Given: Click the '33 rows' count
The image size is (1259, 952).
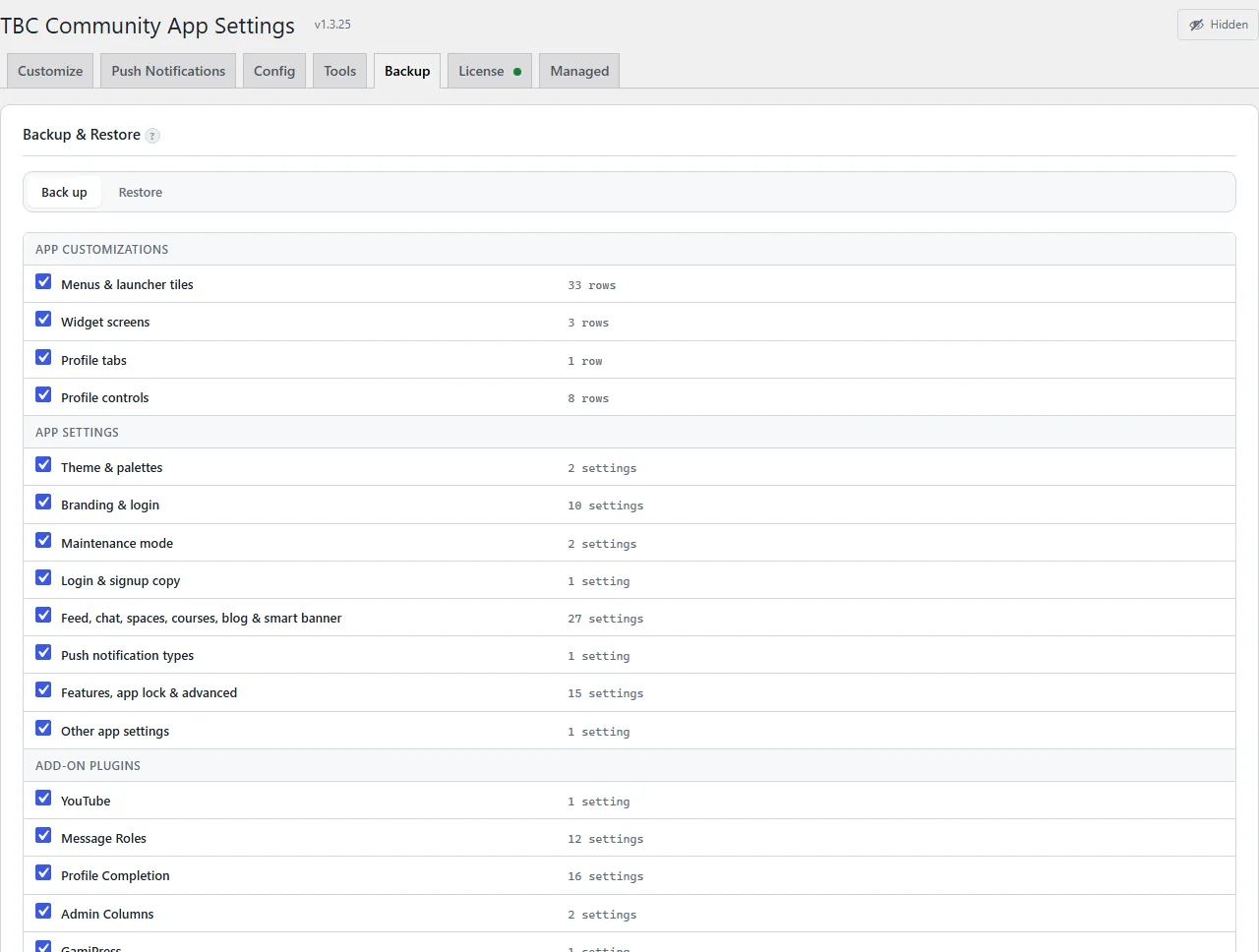Looking at the screenshot, I should 592,285.
